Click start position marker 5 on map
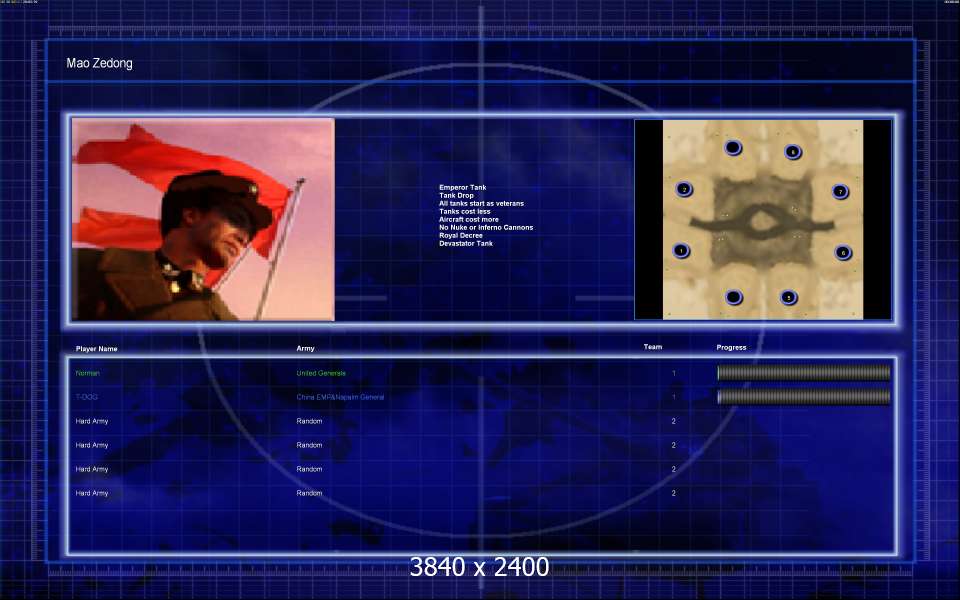Screen dimensions: 960x600 pyautogui.click(x=789, y=298)
